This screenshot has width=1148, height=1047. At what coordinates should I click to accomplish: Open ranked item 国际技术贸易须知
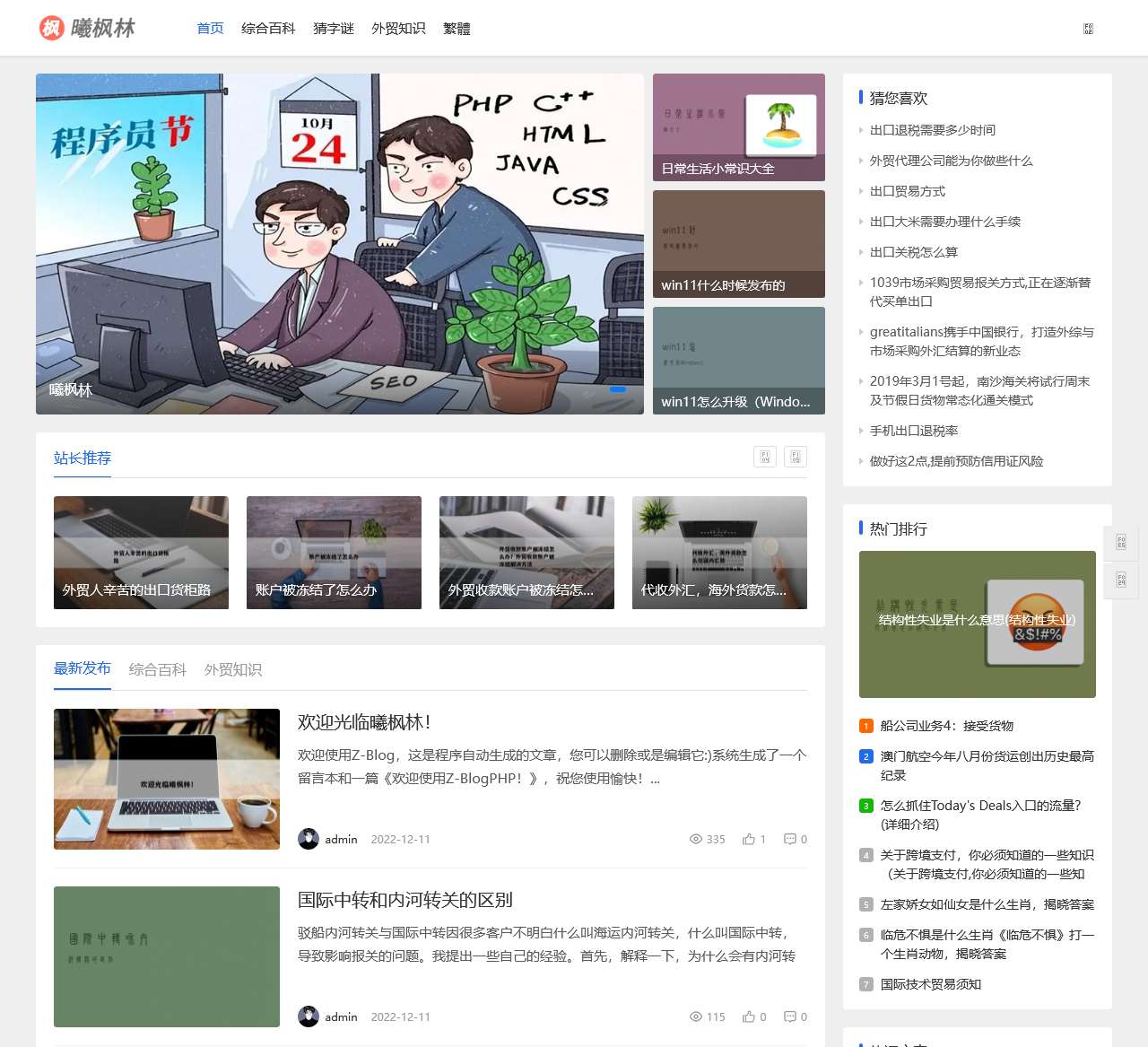931,984
